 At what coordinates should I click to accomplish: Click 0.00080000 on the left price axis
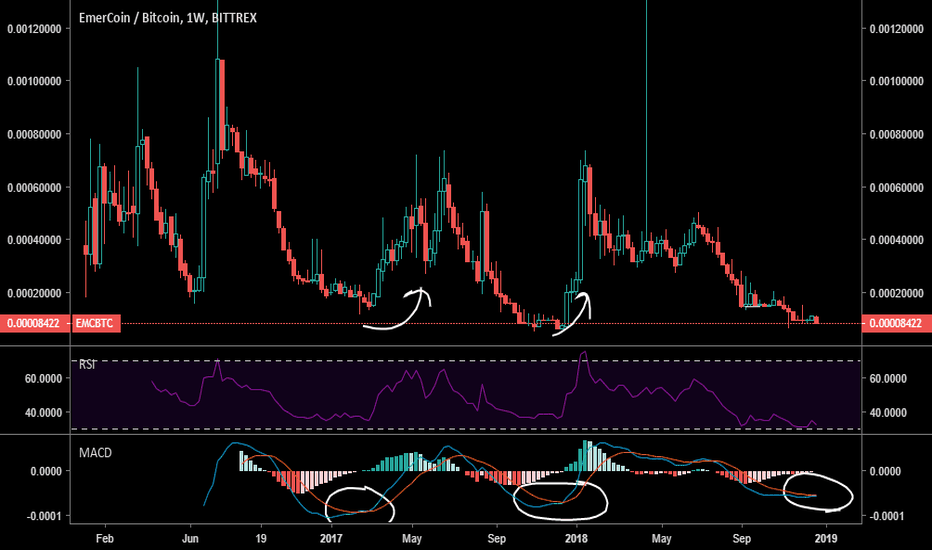pos(34,134)
